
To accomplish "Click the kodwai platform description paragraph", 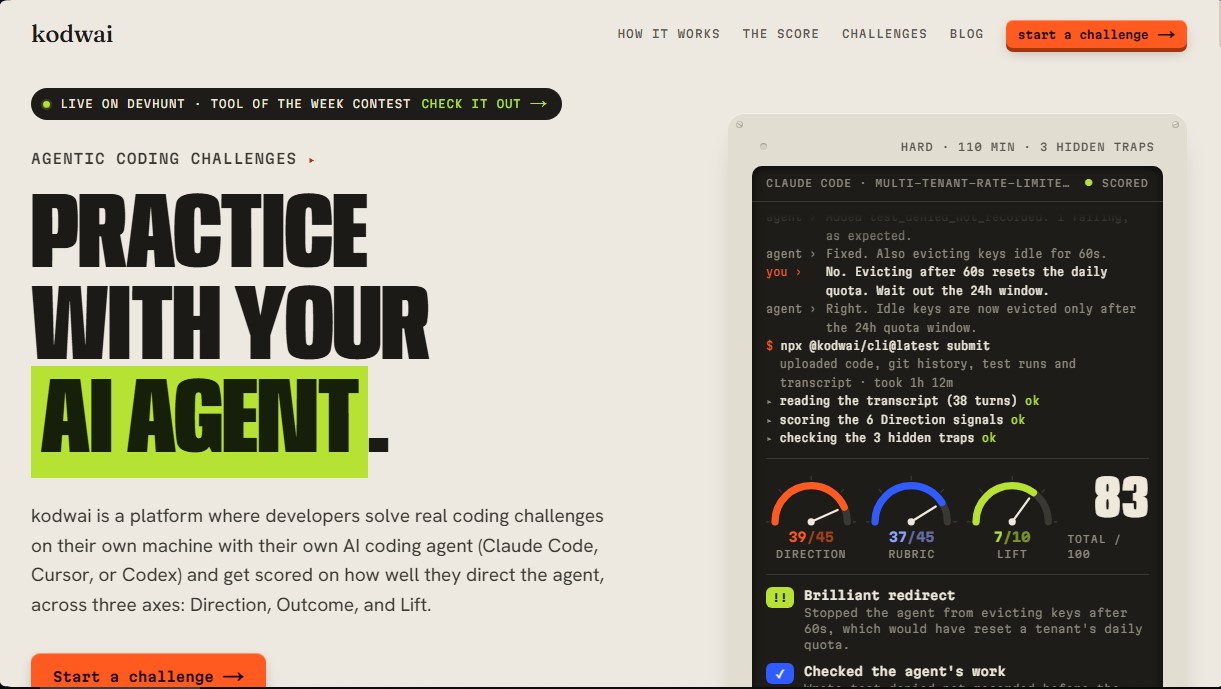I will pyautogui.click(x=318, y=561).
